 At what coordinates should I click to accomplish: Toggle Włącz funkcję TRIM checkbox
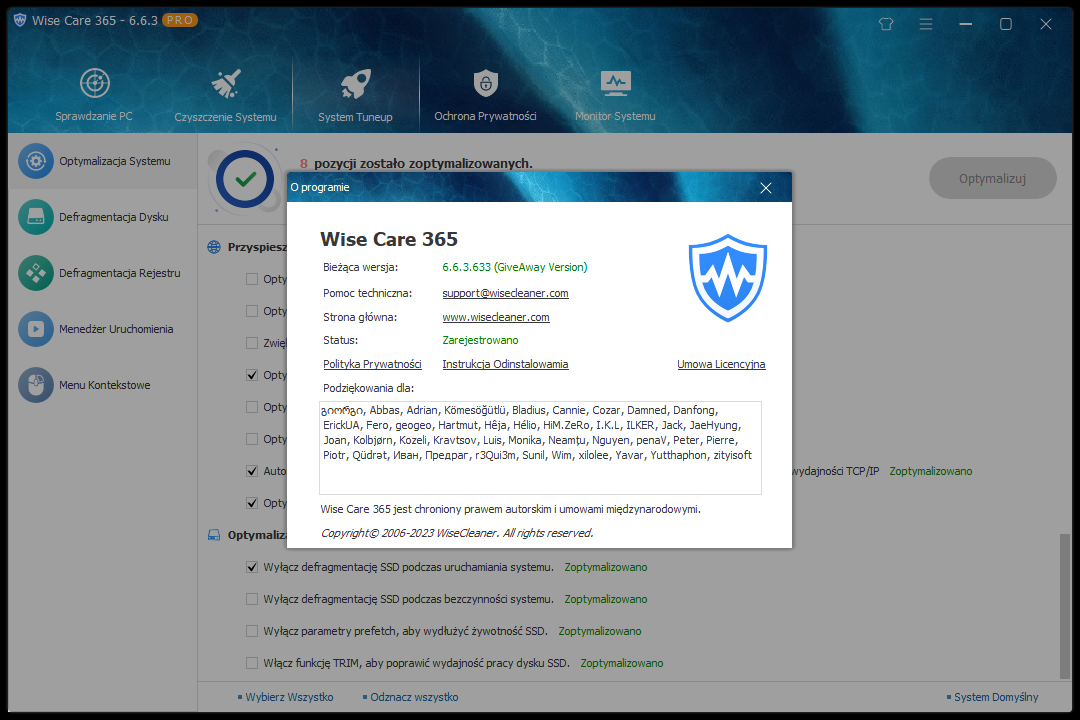click(252, 663)
